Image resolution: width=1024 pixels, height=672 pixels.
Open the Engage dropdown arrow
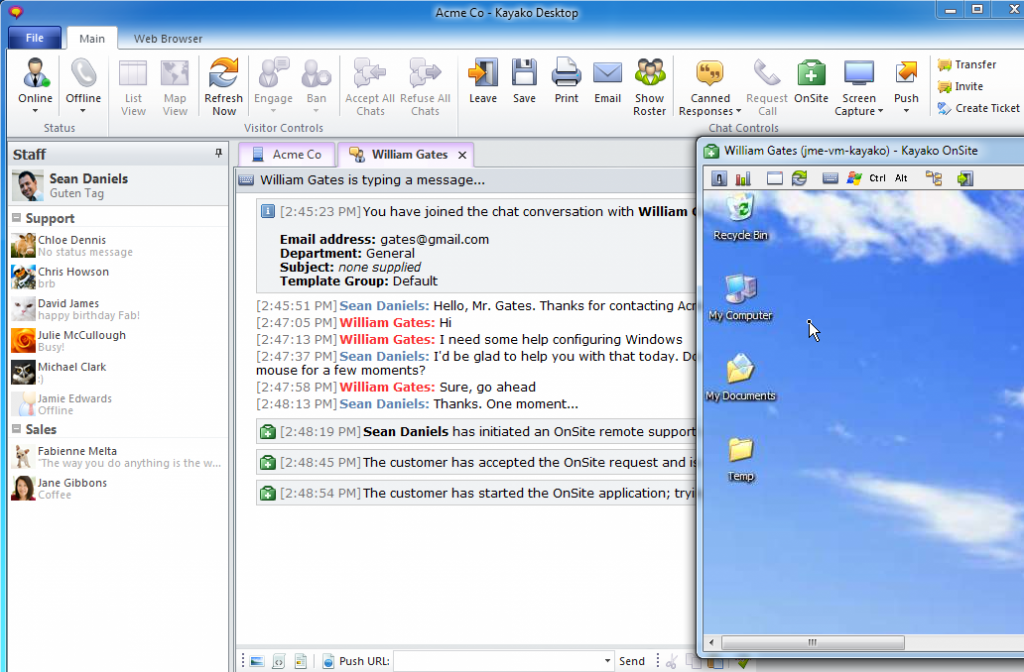pos(273,111)
